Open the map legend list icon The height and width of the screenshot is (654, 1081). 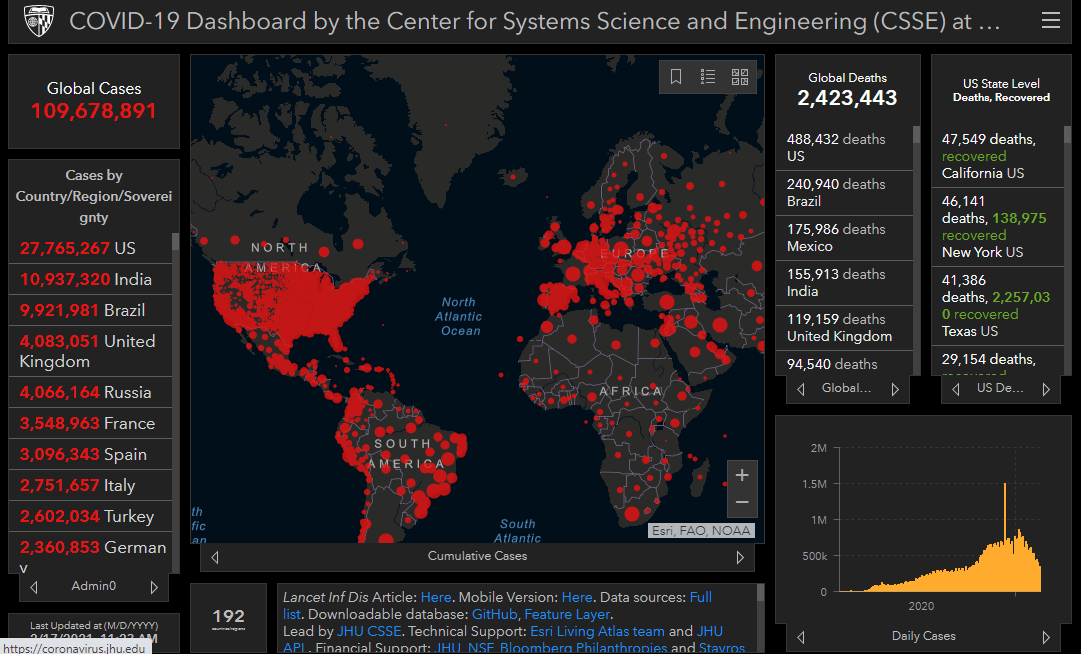[708, 76]
